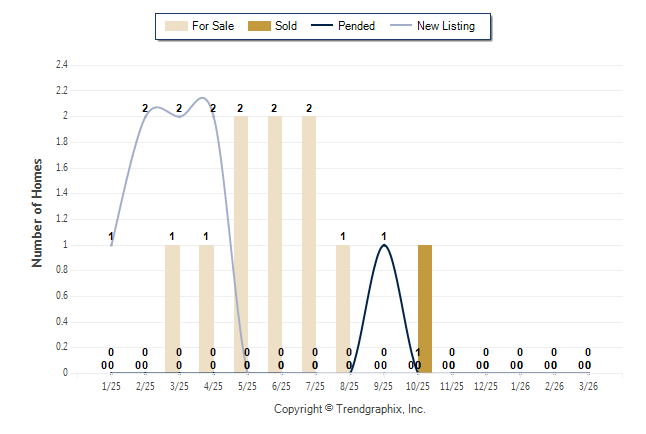Toggle the For Sale series label
The image size is (646, 434).
(211, 26)
